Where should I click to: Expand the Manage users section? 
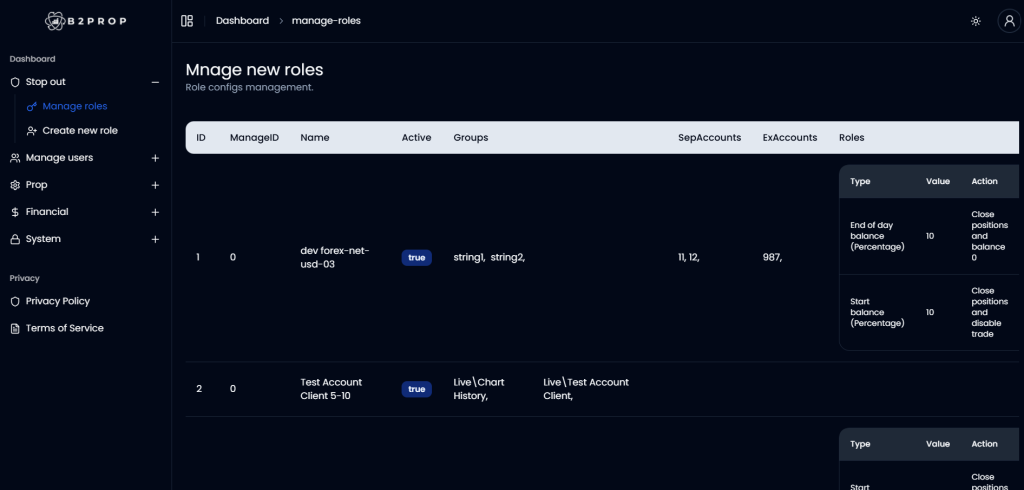tap(155, 158)
